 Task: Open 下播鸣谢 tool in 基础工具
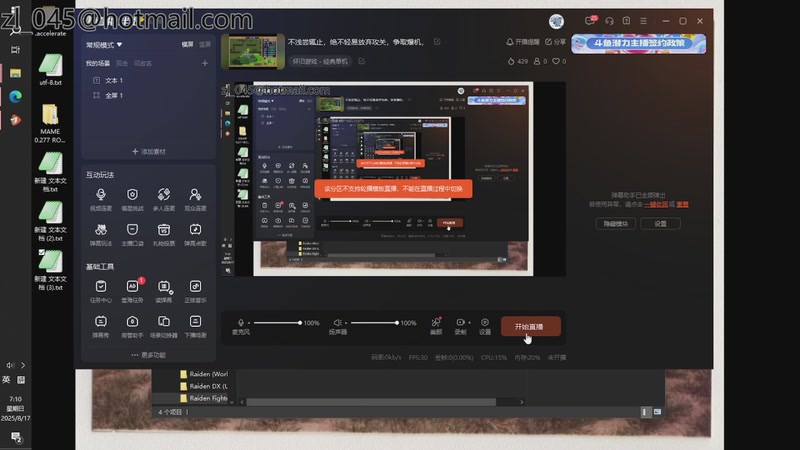coord(195,326)
